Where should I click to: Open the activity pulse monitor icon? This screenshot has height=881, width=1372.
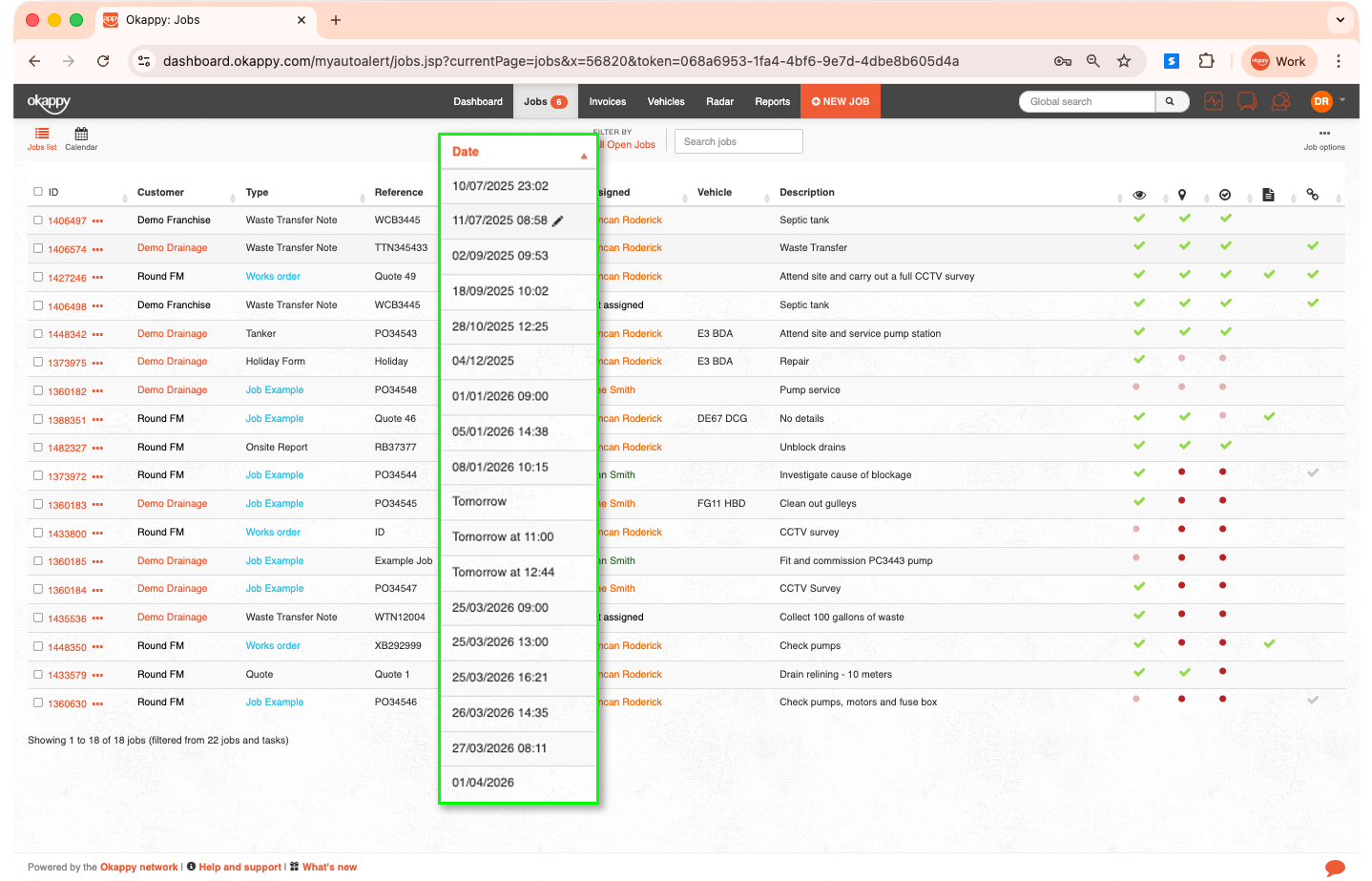click(x=1214, y=101)
